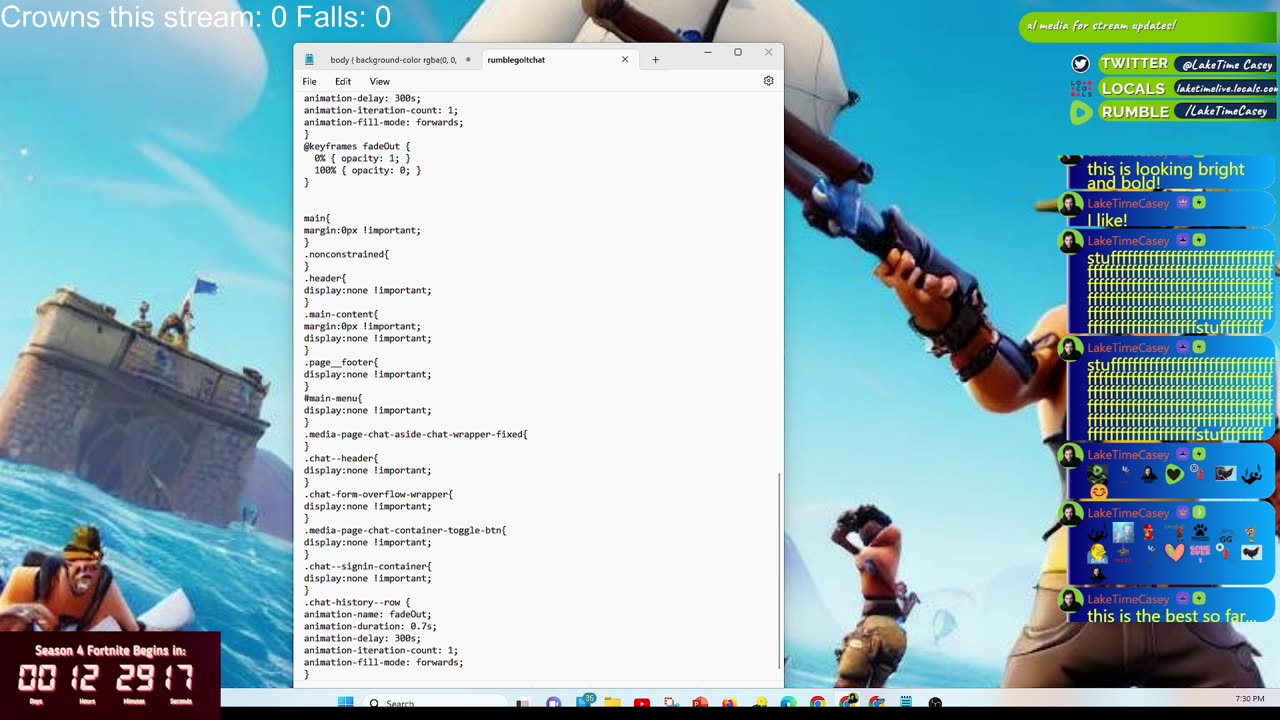Open the Windows Start menu
1280x720 pixels.
click(345, 702)
